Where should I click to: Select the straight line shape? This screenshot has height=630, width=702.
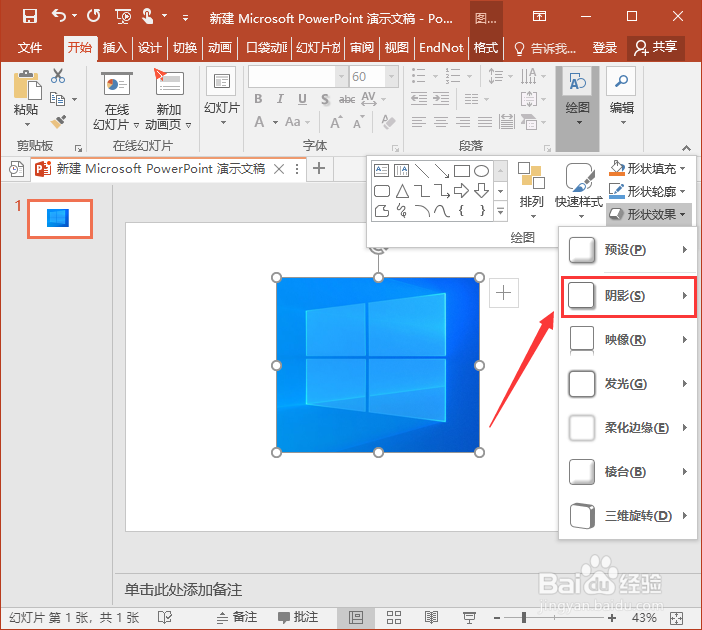422,171
